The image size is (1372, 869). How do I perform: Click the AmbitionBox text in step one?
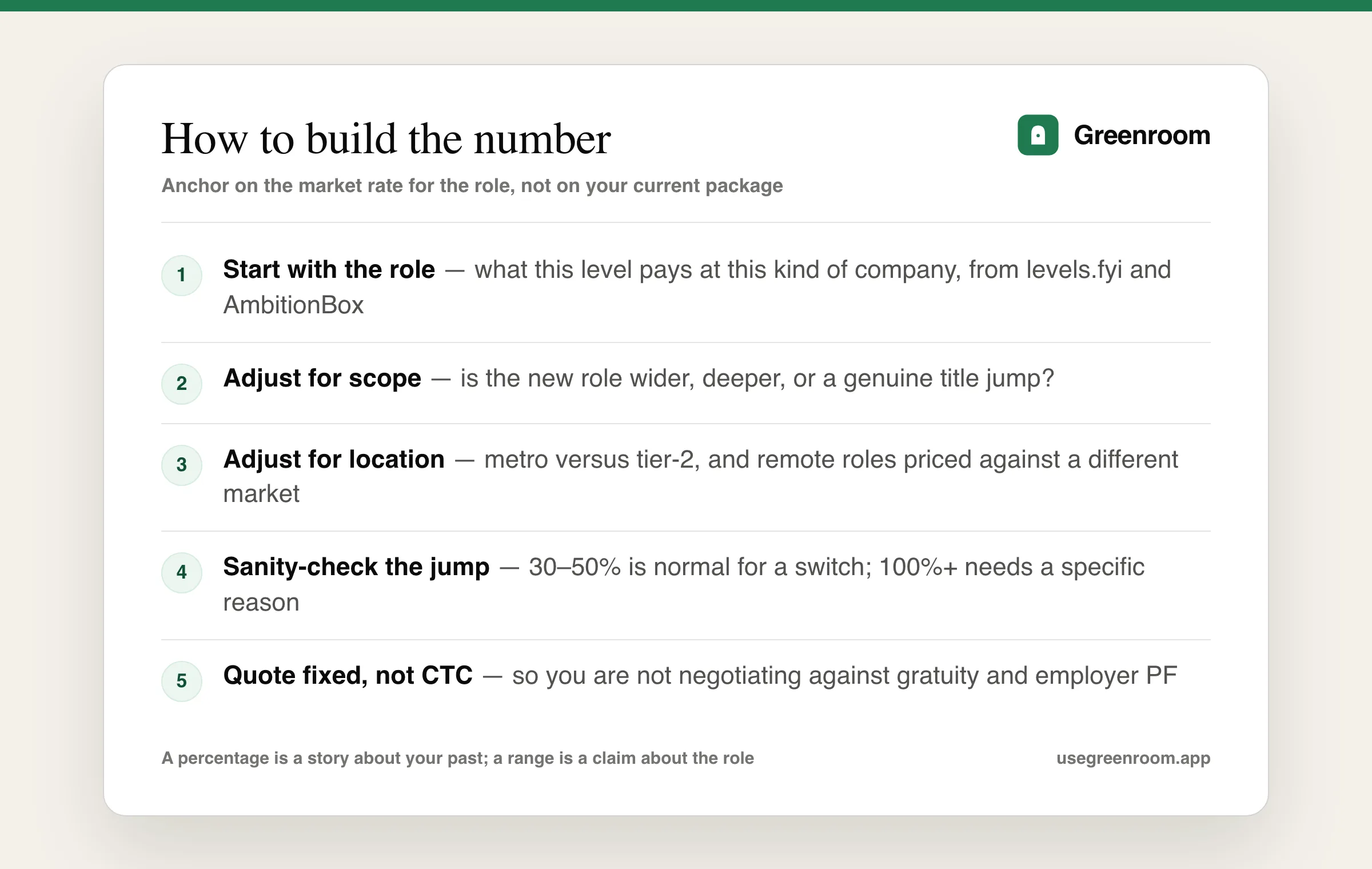(x=293, y=305)
